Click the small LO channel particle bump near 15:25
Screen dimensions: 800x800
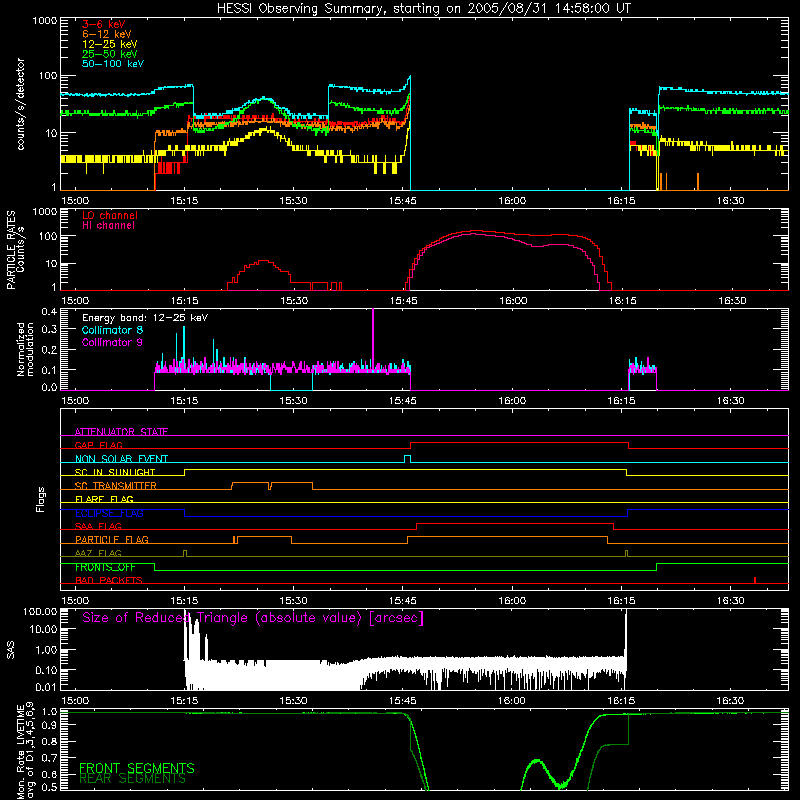[263, 273]
